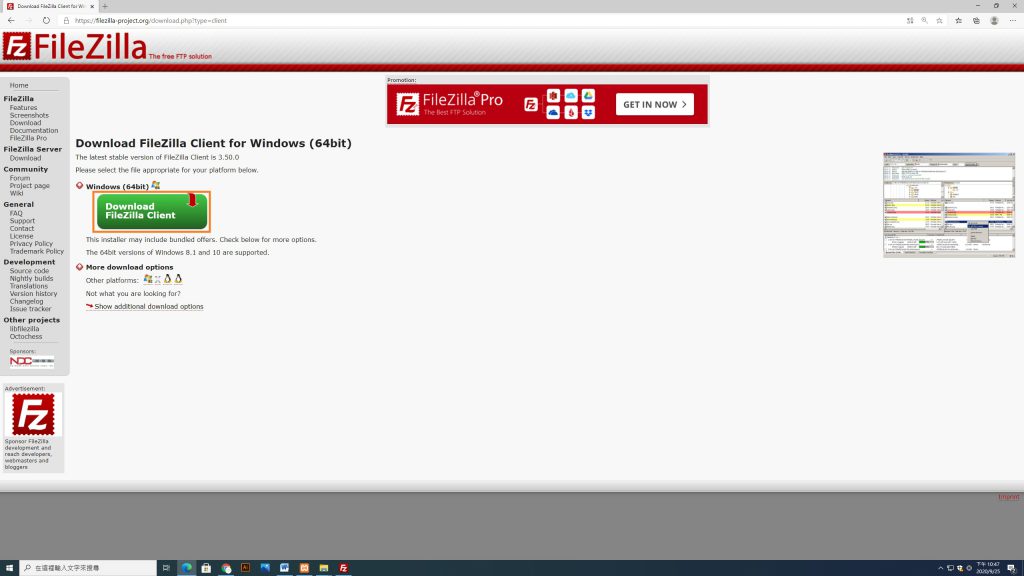This screenshot has width=1024, height=576.
Task: Open Task View on taskbar
Action: click(167, 568)
